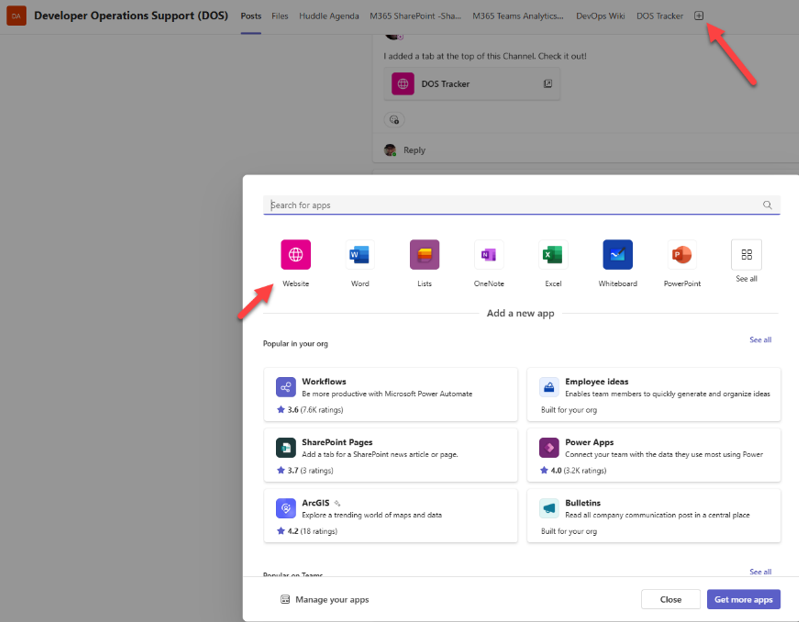Screen dimensions: 799x622
Task: Click See all for Popular on Teams
Action: click(760, 572)
